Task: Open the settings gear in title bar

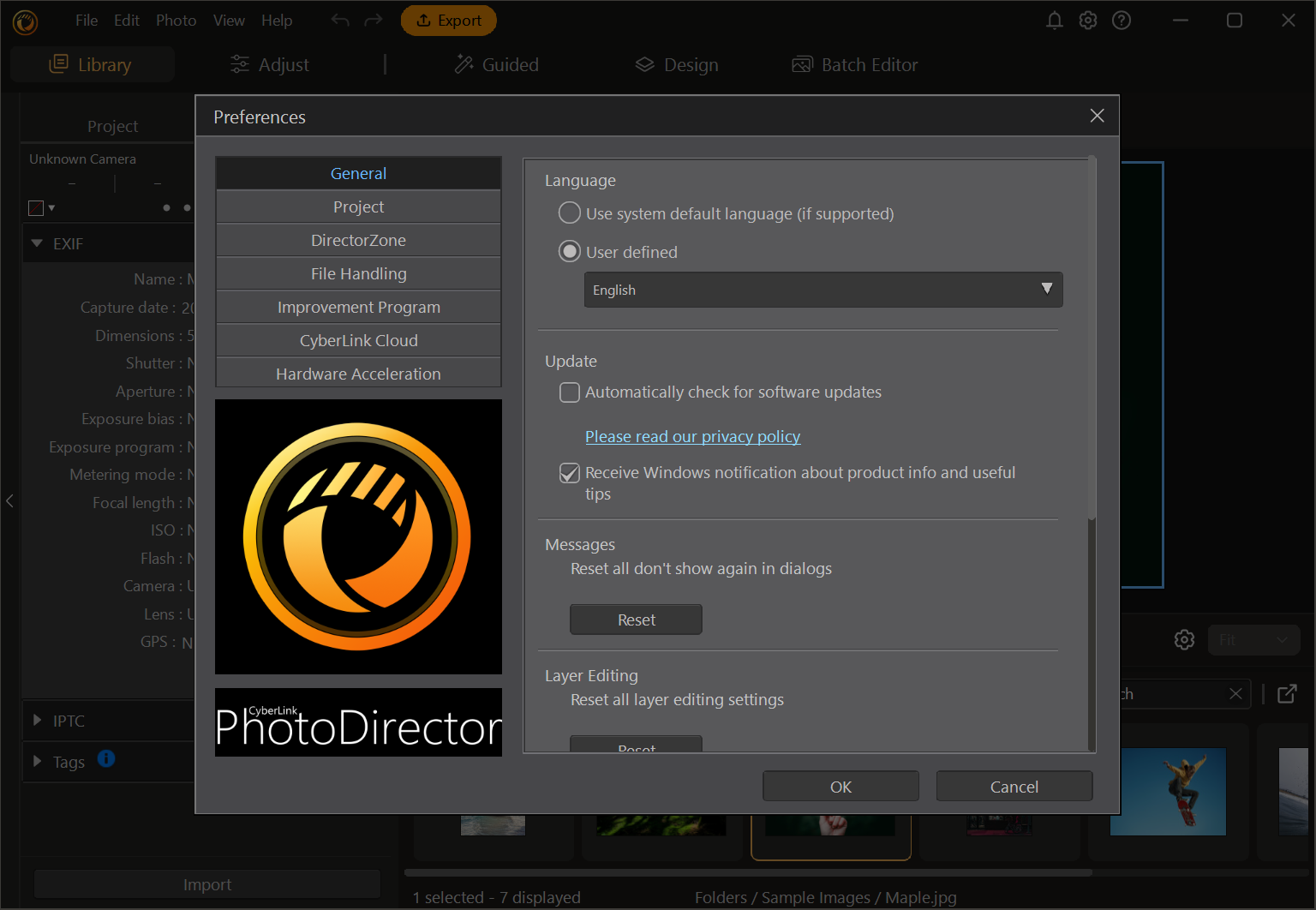Action: coord(1088,21)
